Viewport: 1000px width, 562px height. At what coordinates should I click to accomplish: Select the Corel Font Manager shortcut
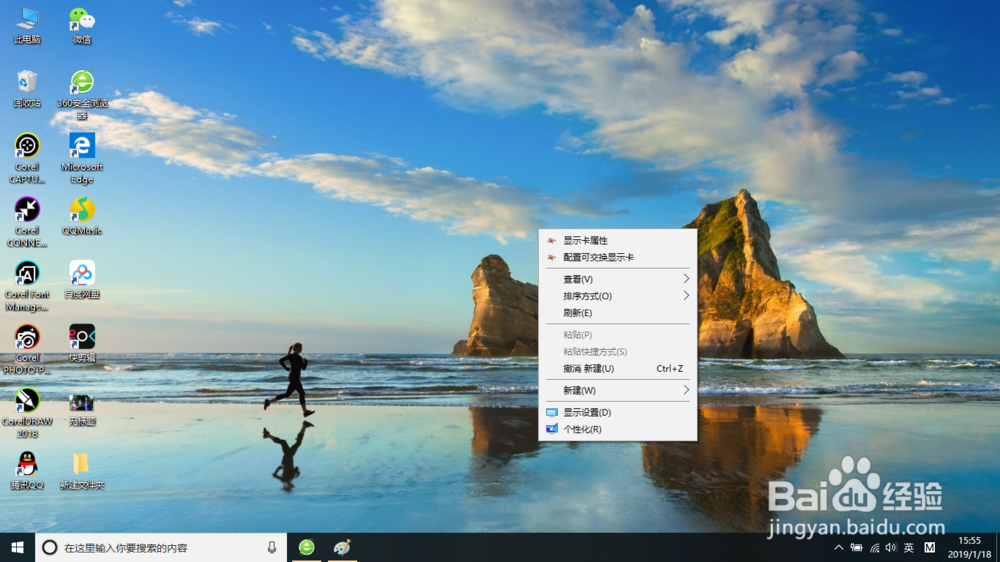click(27, 286)
